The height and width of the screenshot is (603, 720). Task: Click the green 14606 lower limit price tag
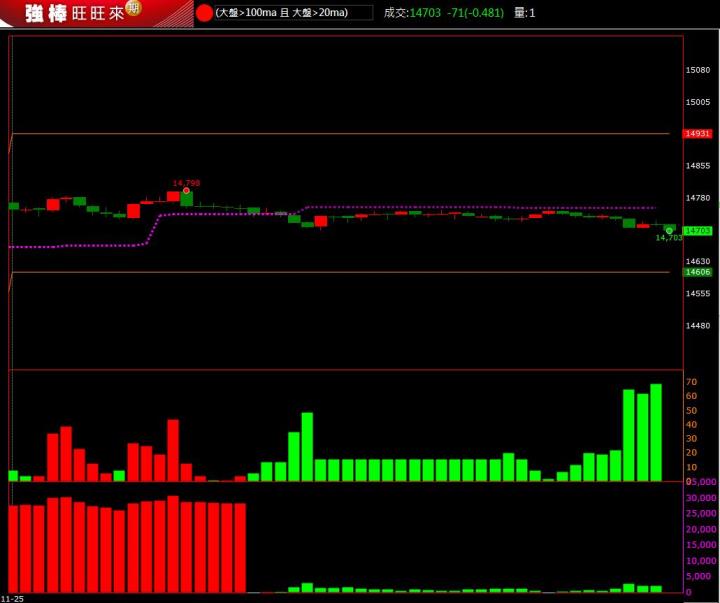click(698, 272)
